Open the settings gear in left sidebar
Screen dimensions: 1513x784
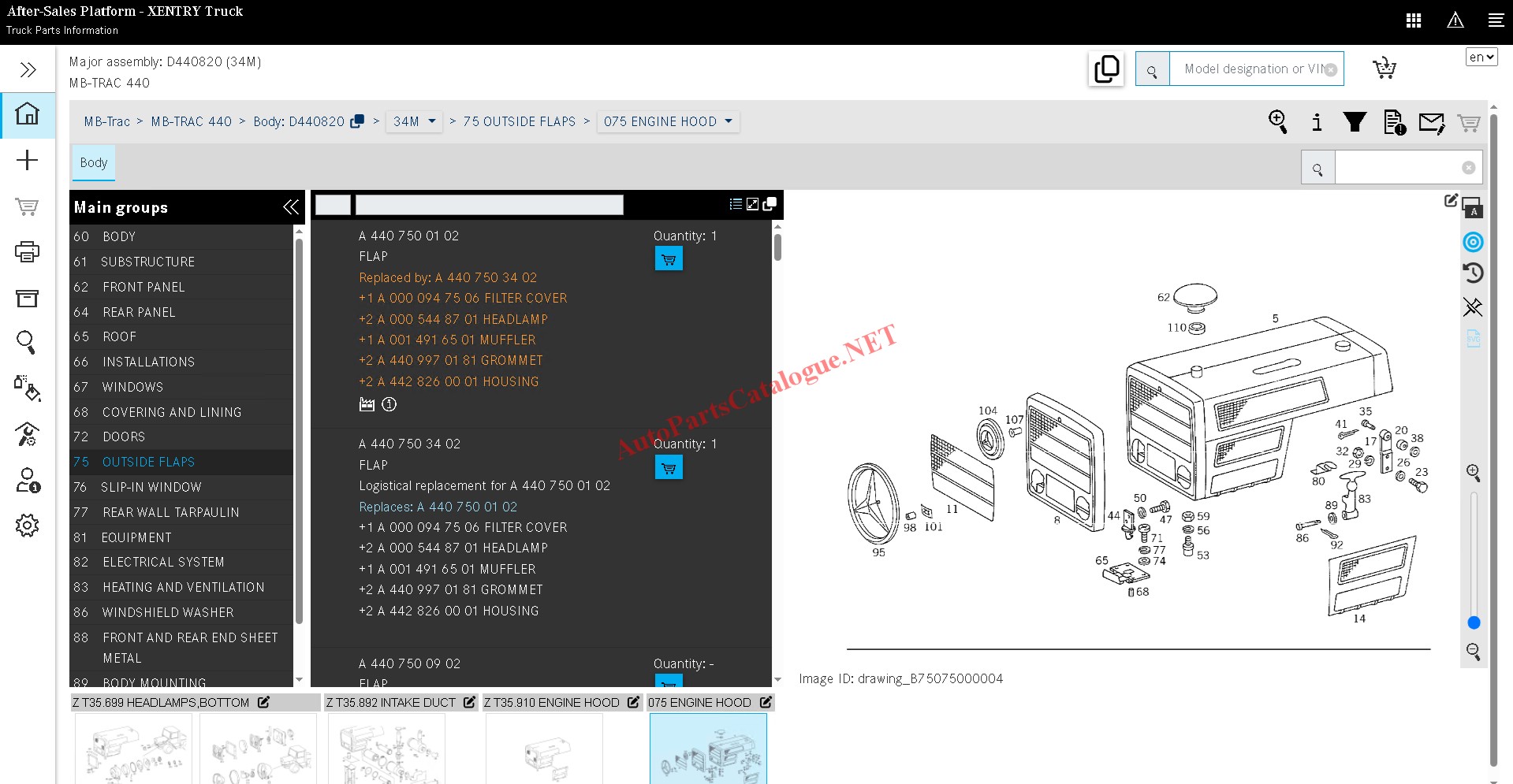point(27,526)
